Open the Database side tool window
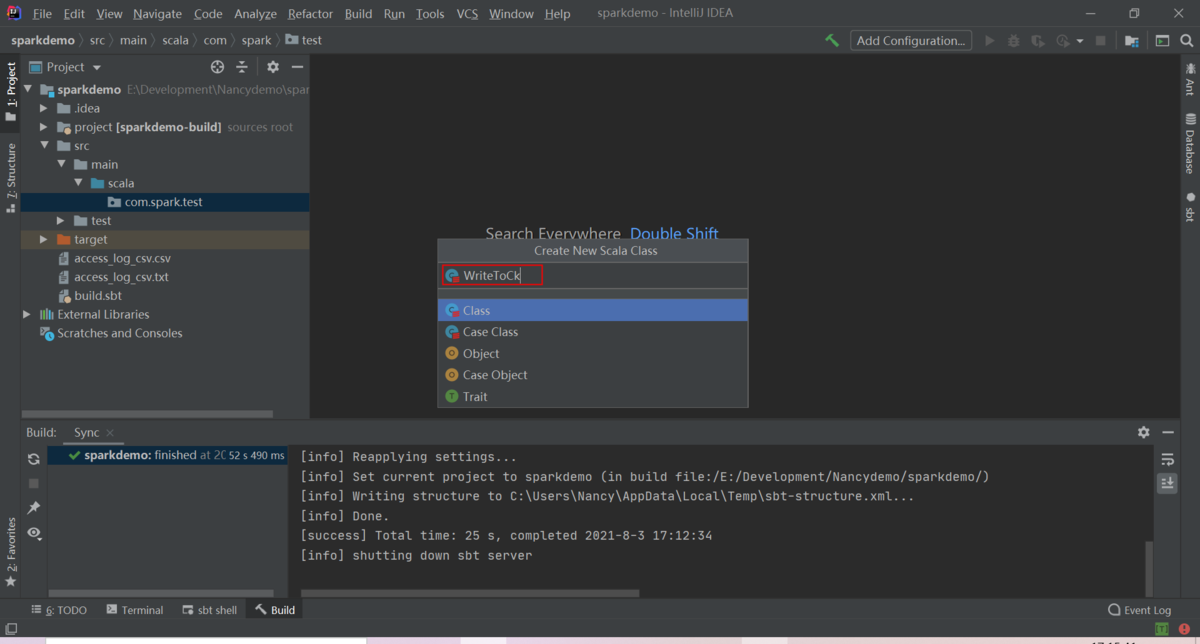The height and width of the screenshot is (644, 1200). pos(1189,144)
